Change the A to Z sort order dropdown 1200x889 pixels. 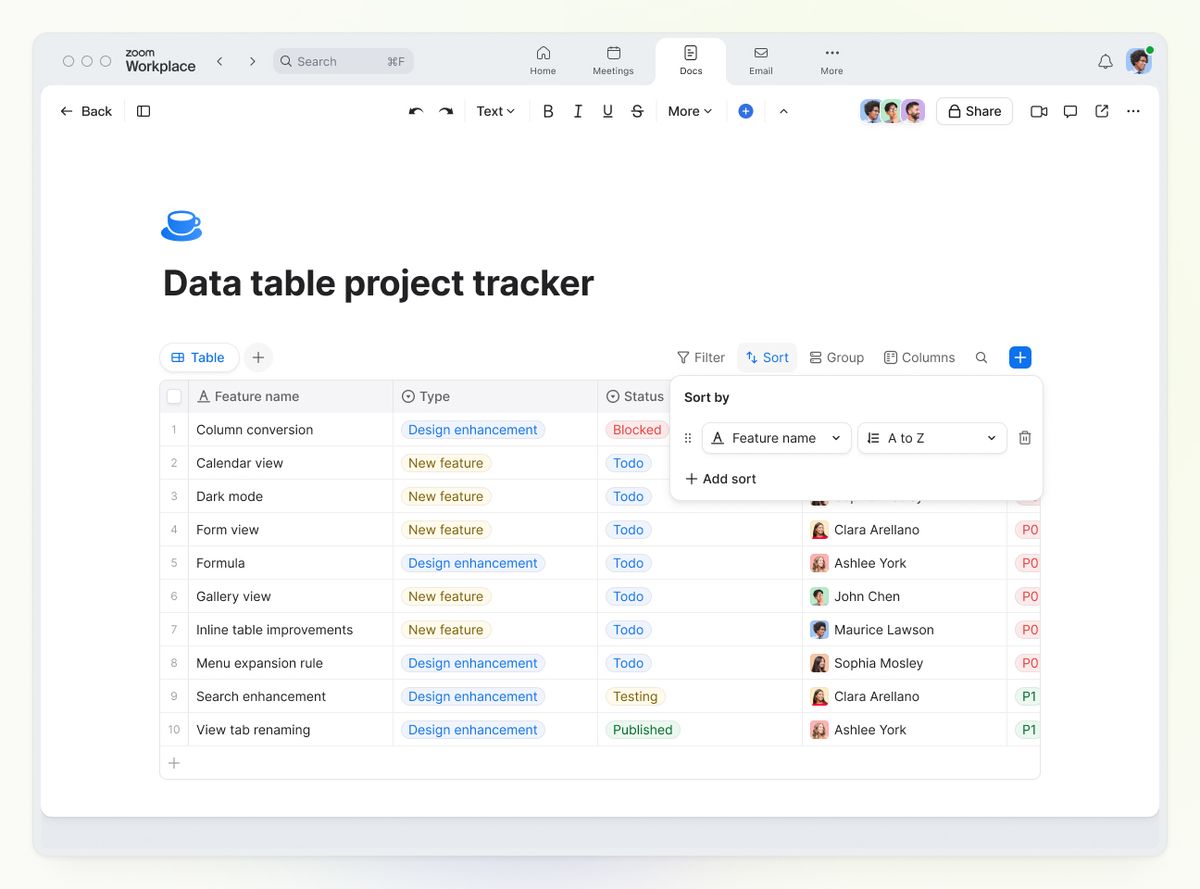[x=931, y=437]
